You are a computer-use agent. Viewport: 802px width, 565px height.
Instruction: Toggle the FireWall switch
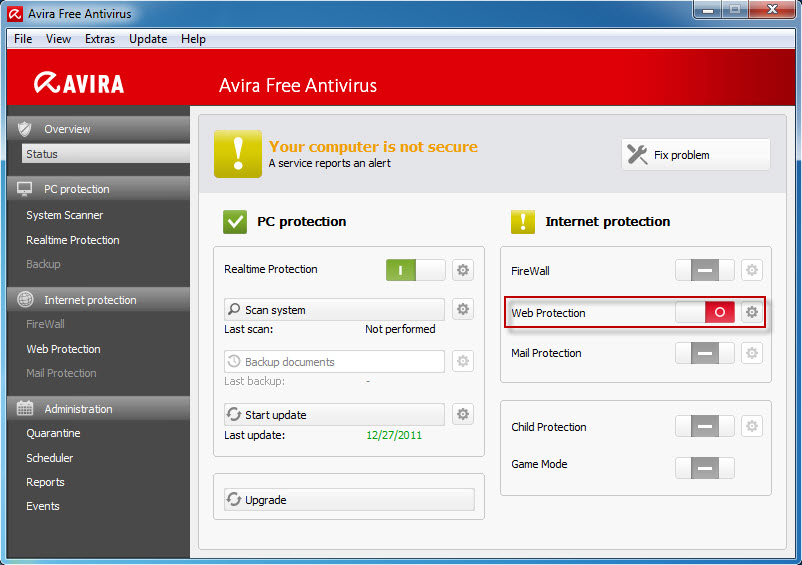pyautogui.click(x=704, y=270)
